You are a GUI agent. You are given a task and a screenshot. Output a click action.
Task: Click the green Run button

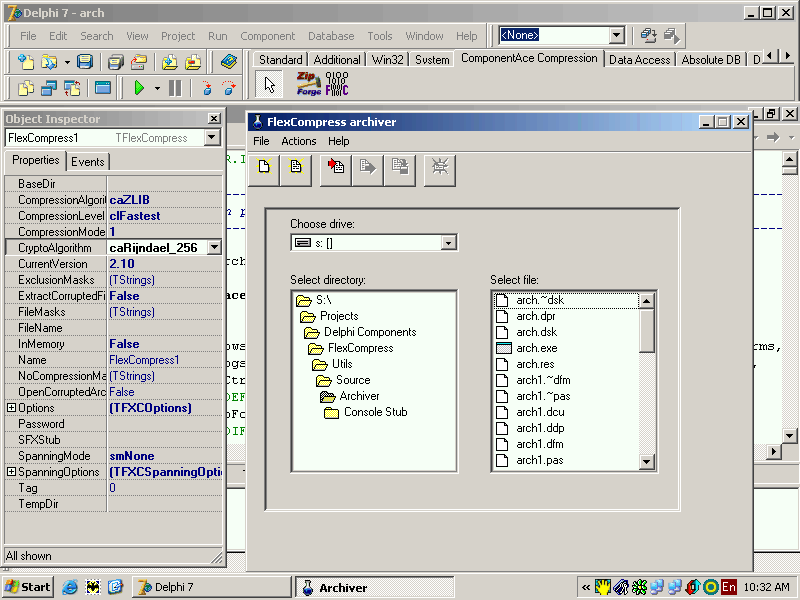pyautogui.click(x=139, y=88)
